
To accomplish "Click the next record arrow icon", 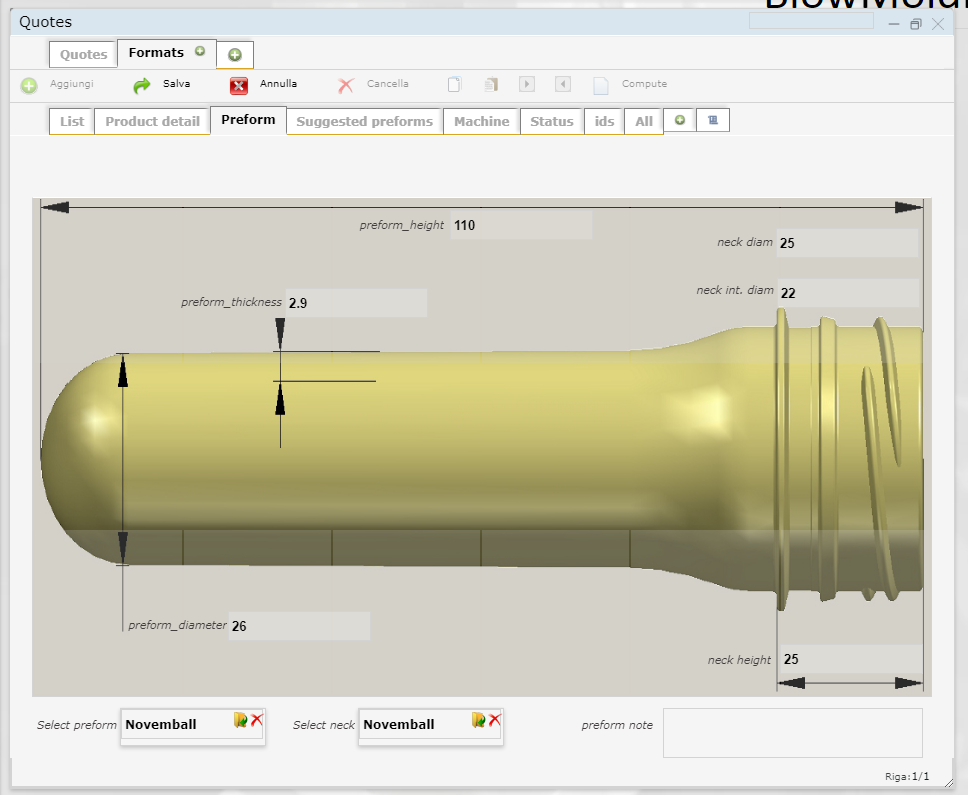I will [x=527, y=85].
